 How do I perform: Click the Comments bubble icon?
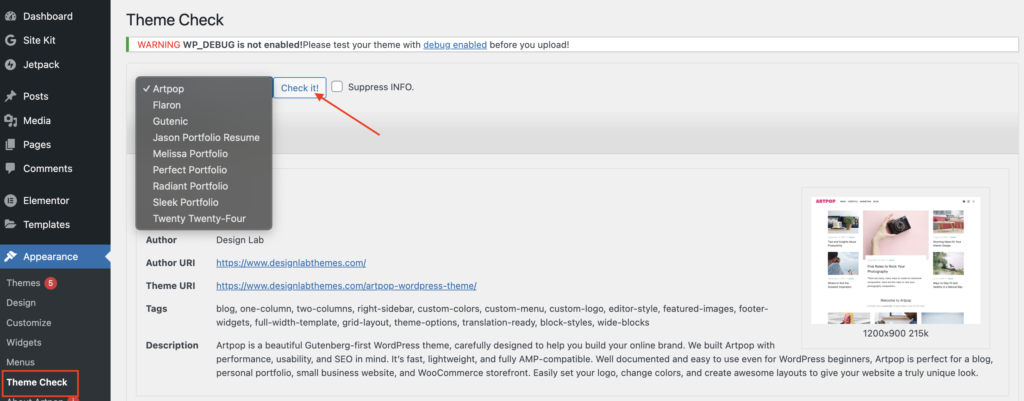[x=10, y=169]
